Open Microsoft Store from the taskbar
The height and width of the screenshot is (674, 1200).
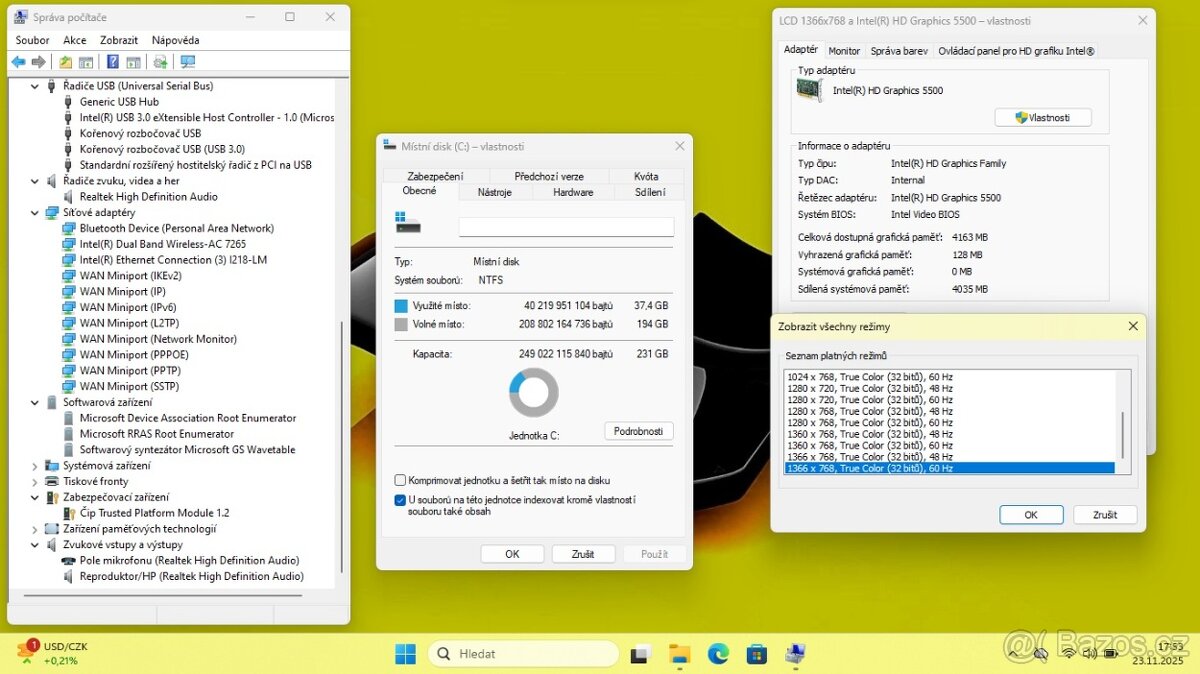[757, 653]
